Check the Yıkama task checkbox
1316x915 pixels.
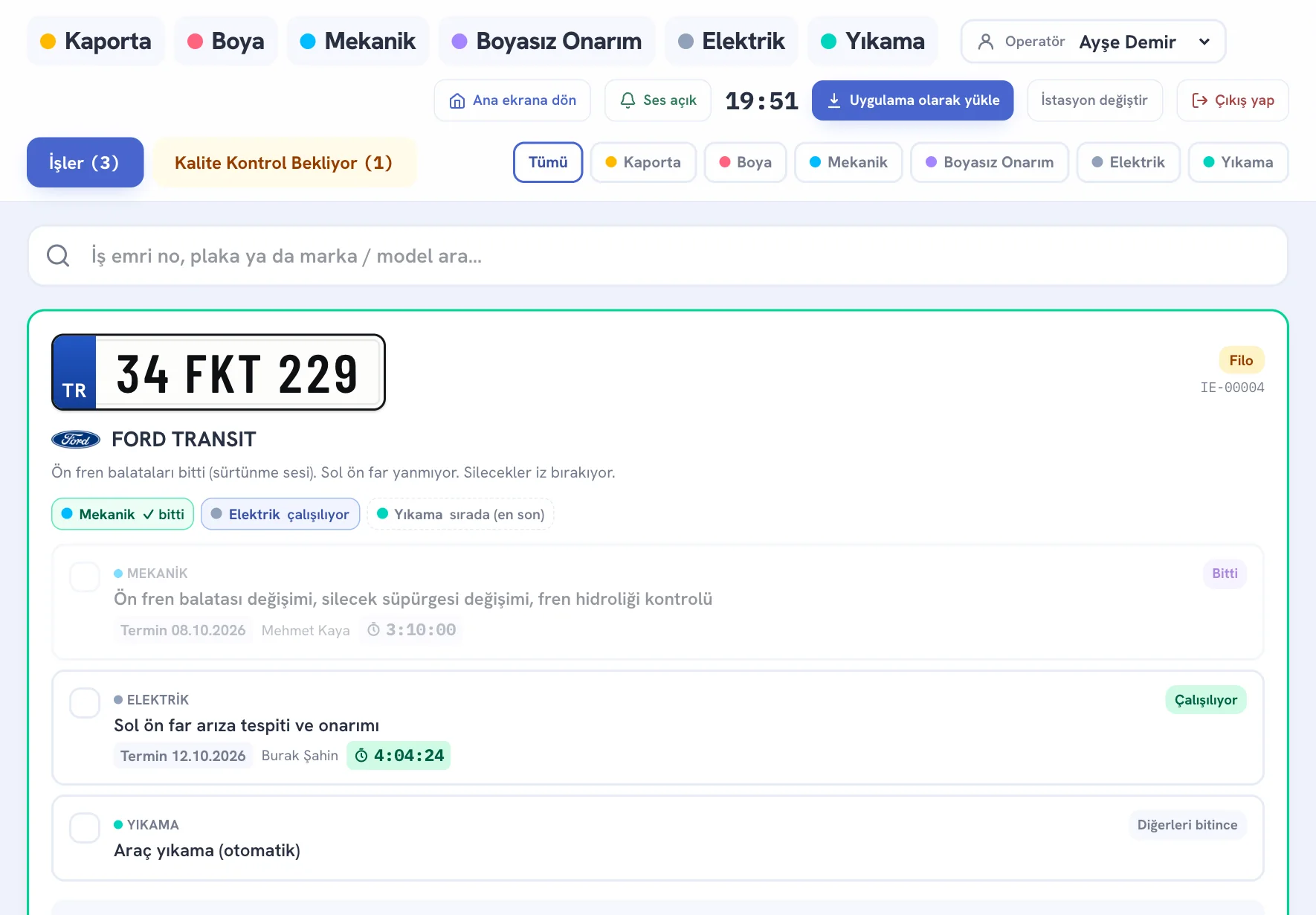pyautogui.click(x=85, y=828)
